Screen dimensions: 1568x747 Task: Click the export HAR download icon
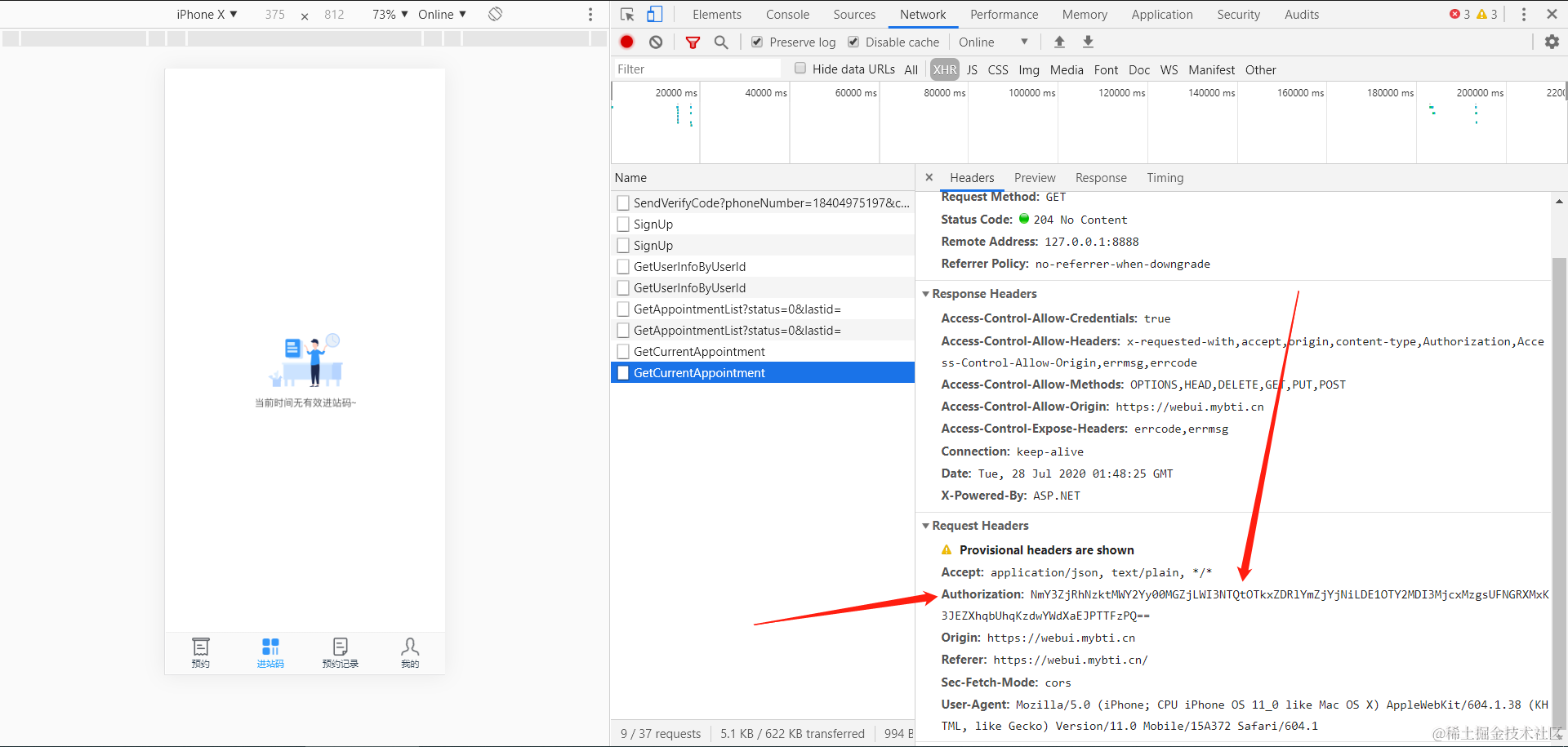pyautogui.click(x=1088, y=42)
